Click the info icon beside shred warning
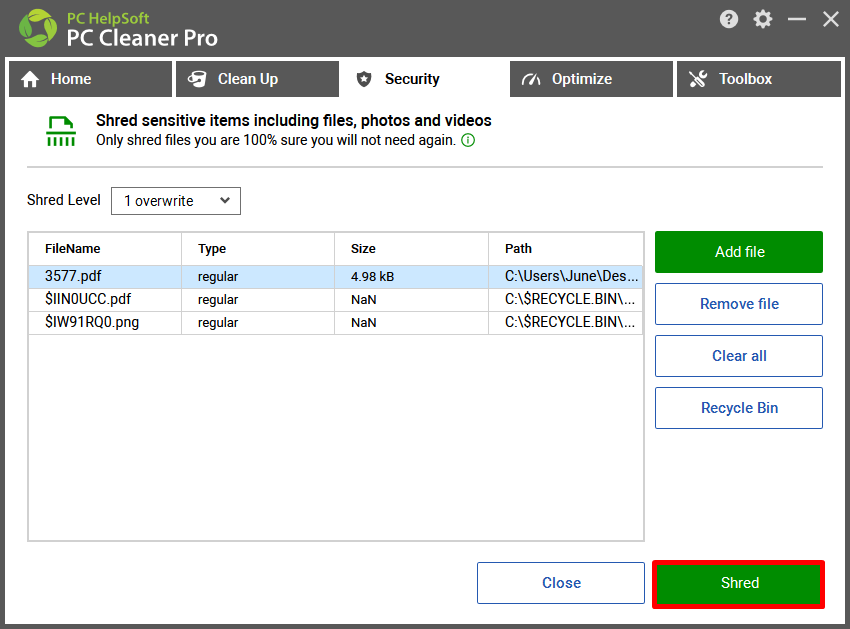The height and width of the screenshot is (629, 850). (x=468, y=140)
